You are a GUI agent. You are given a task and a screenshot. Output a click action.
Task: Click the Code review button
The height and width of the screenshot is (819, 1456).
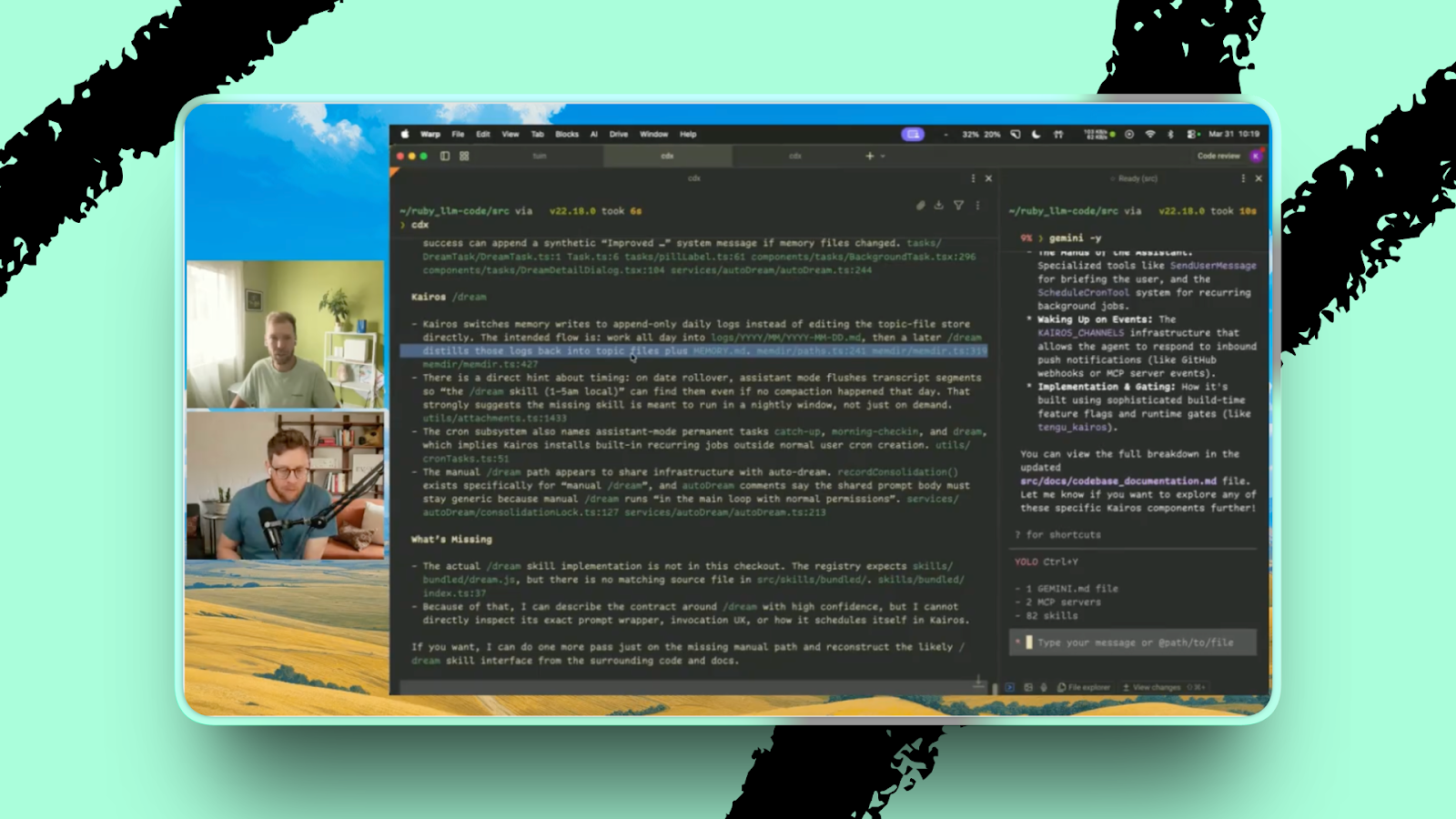pyautogui.click(x=1218, y=157)
